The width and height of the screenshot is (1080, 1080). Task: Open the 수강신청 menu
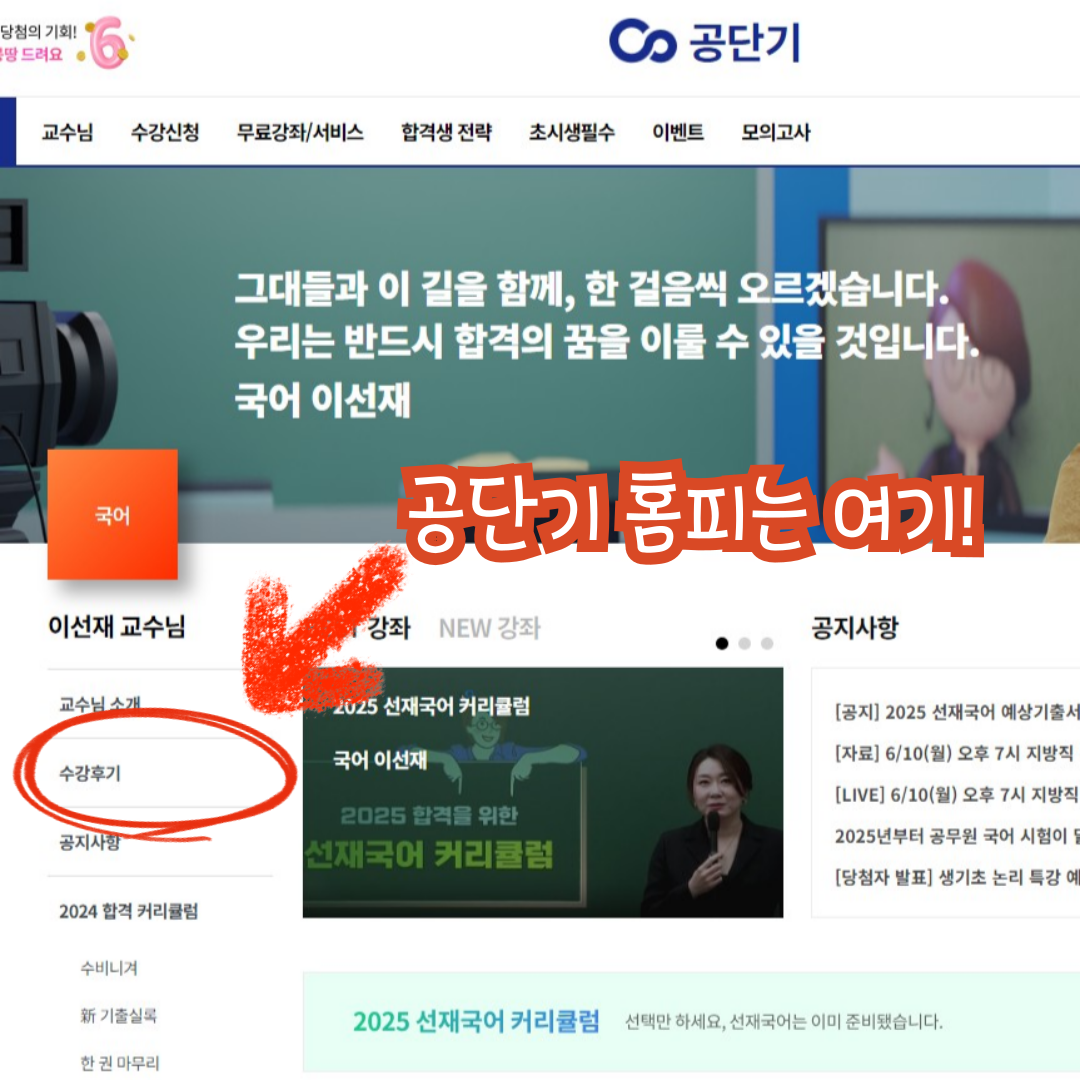click(165, 132)
